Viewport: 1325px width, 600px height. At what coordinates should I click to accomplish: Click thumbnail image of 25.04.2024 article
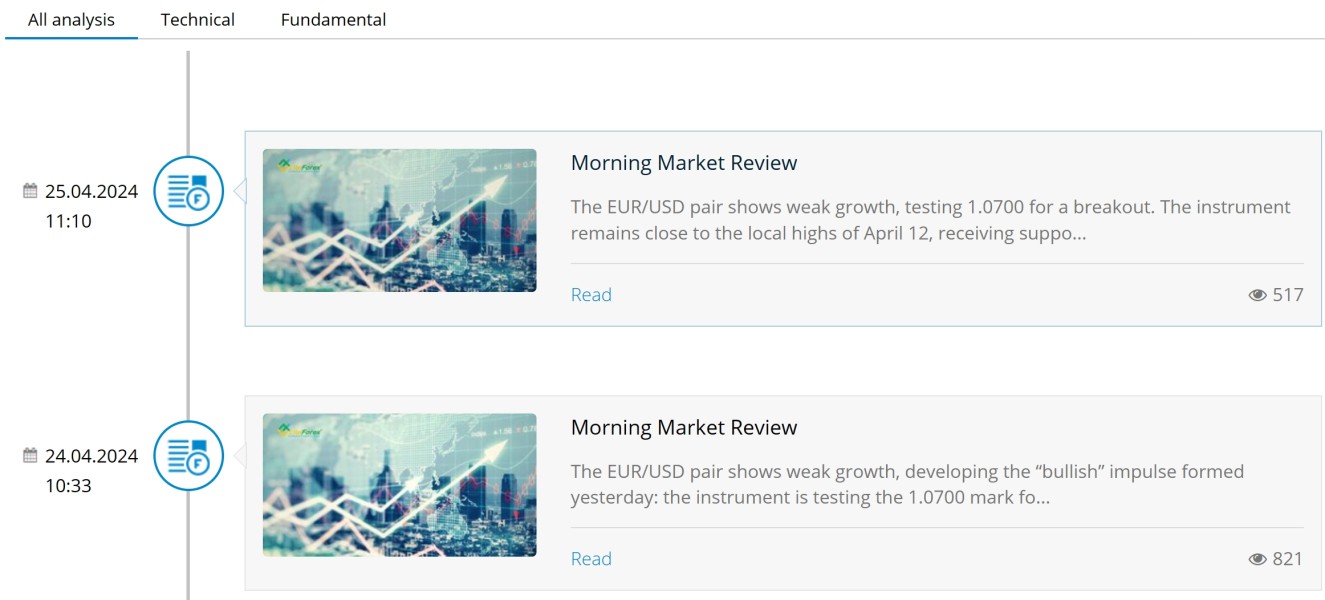[399, 221]
